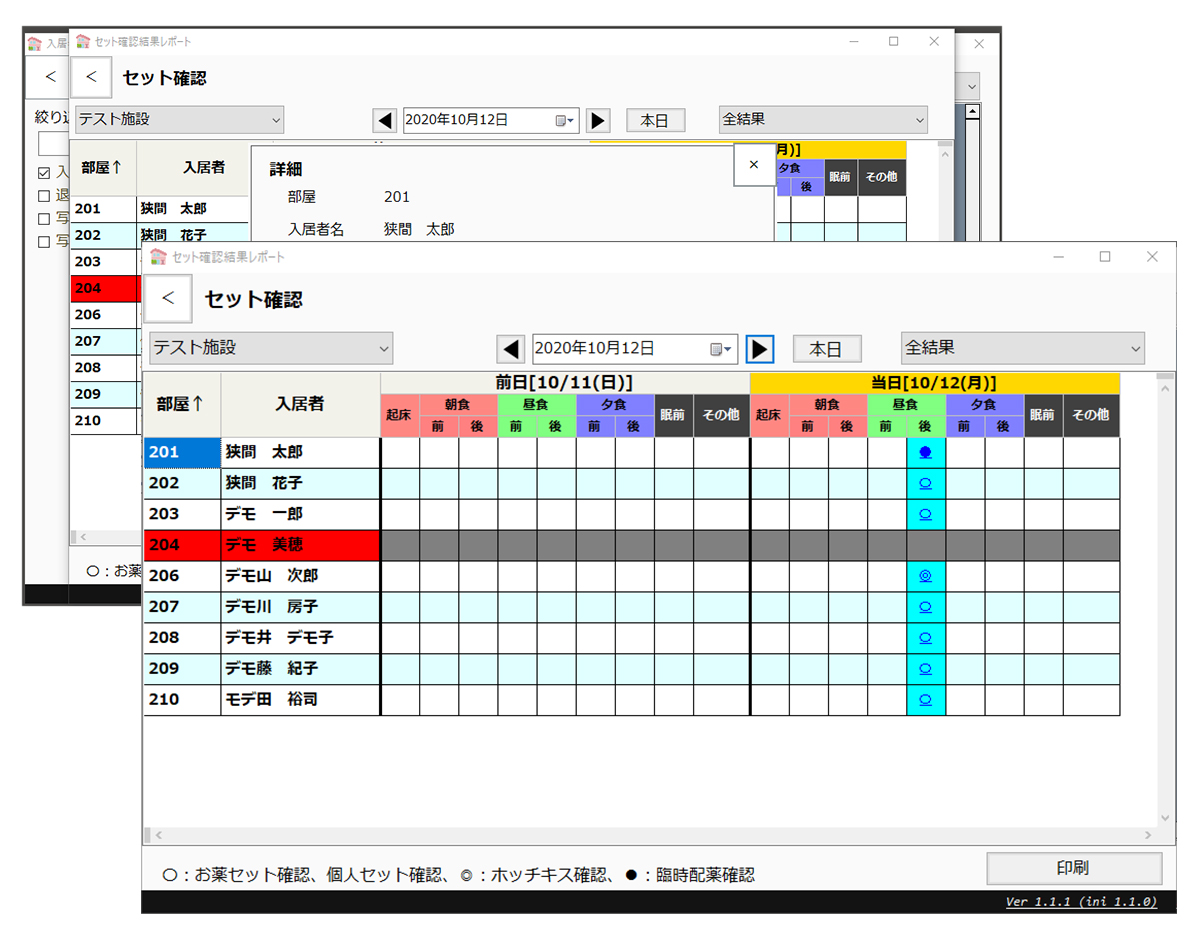Sort by the 部屋↑ column header in front table

pyautogui.click(x=181, y=404)
